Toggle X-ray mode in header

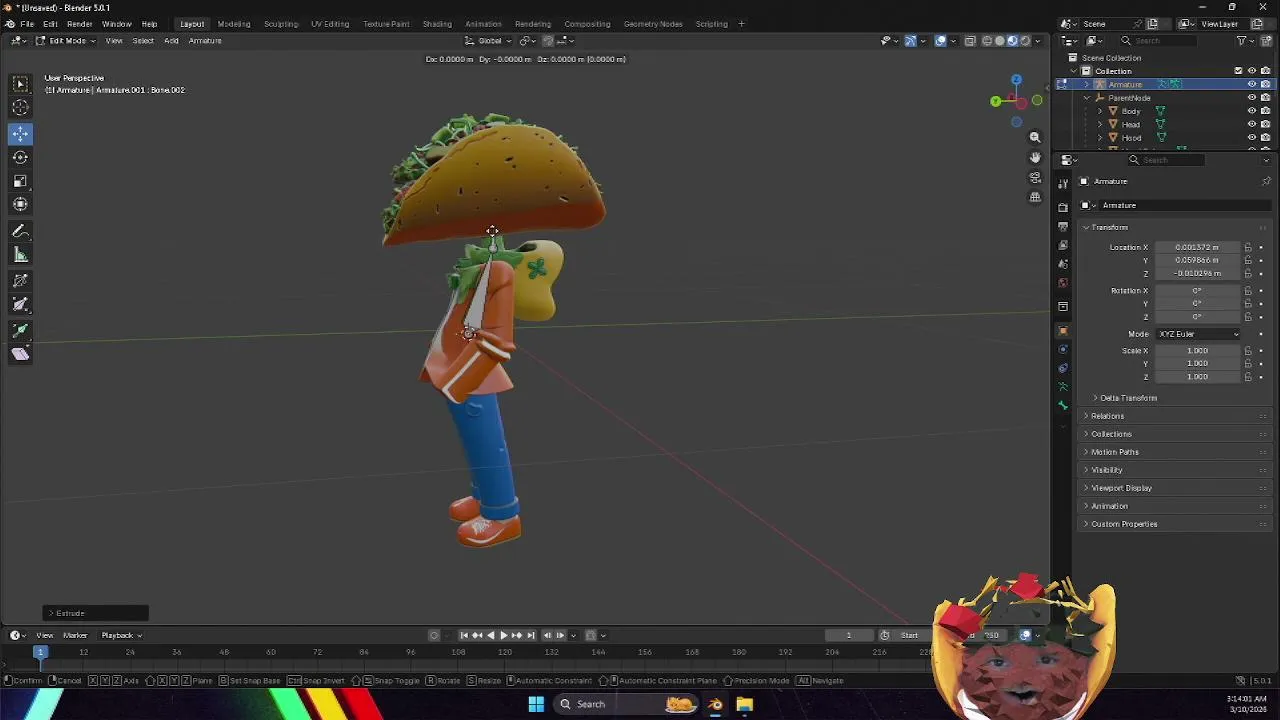(x=970, y=41)
